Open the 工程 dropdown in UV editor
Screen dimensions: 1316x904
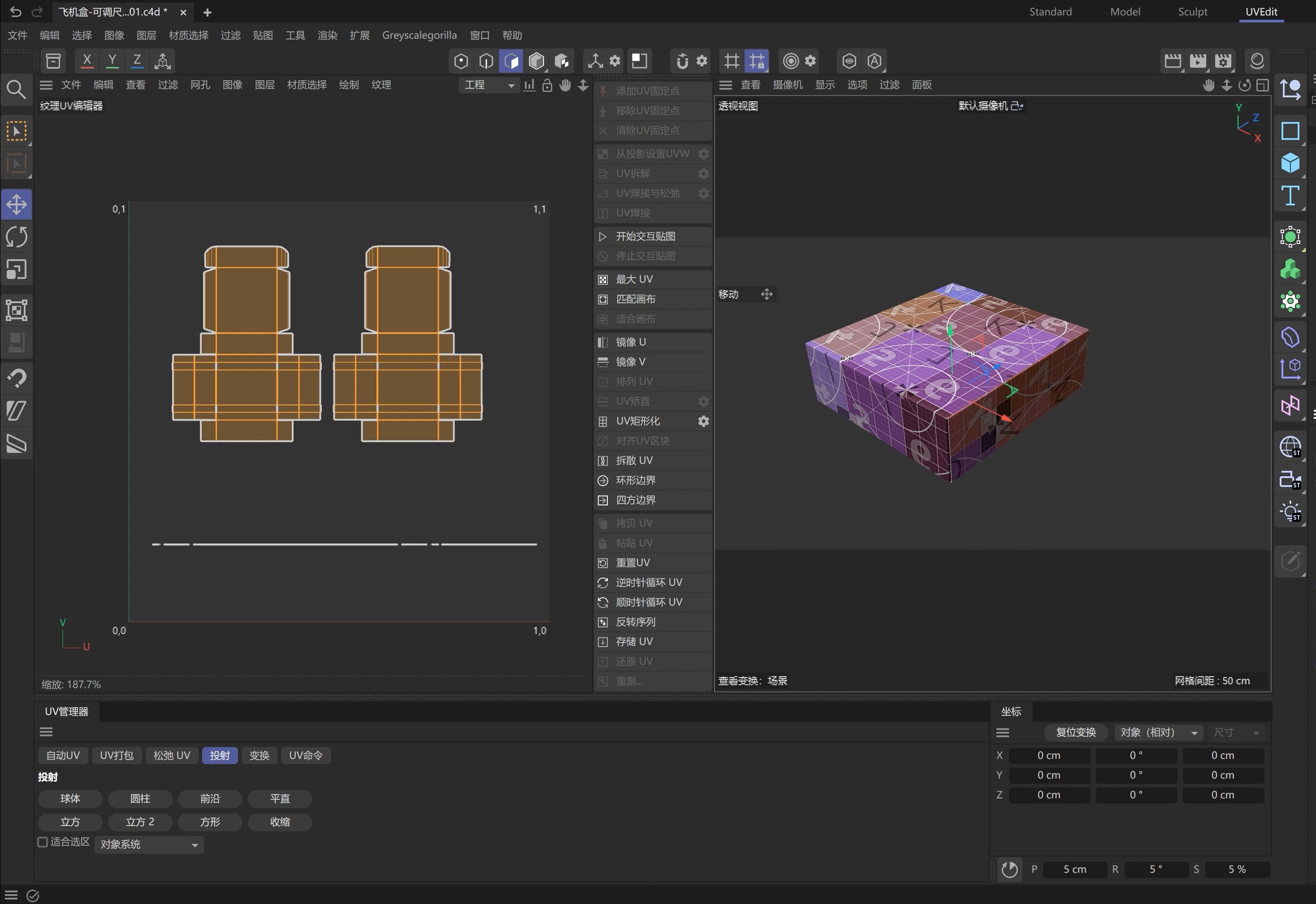[489, 85]
